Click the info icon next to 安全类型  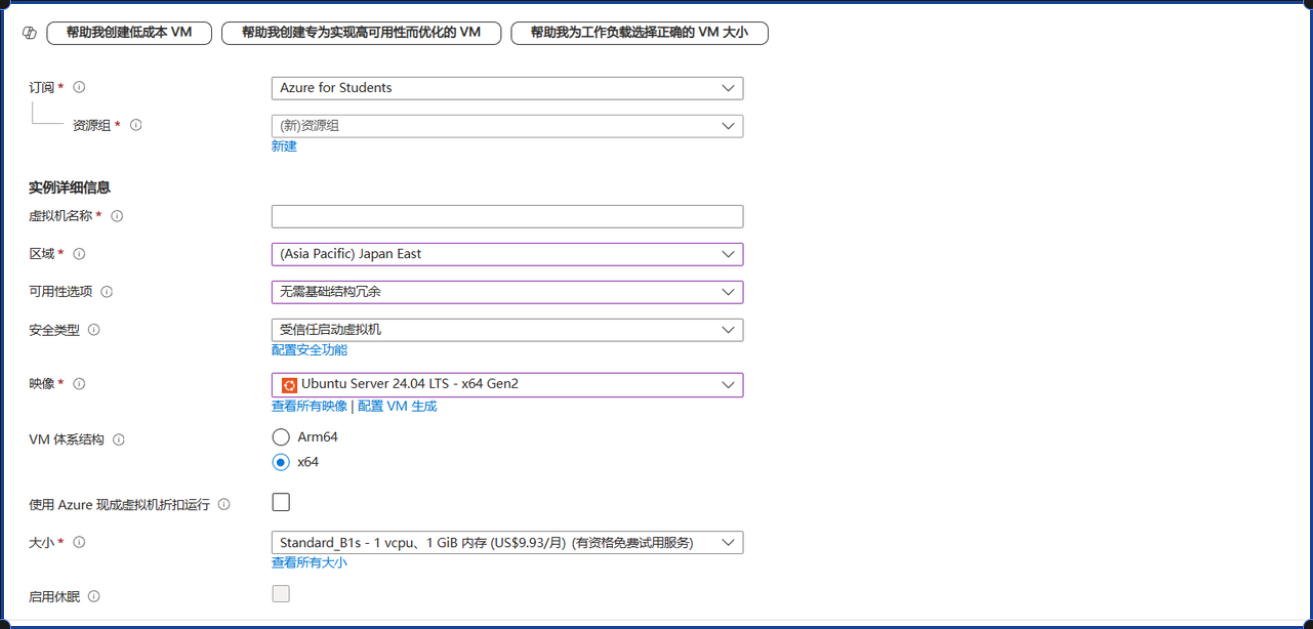(x=94, y=330)
